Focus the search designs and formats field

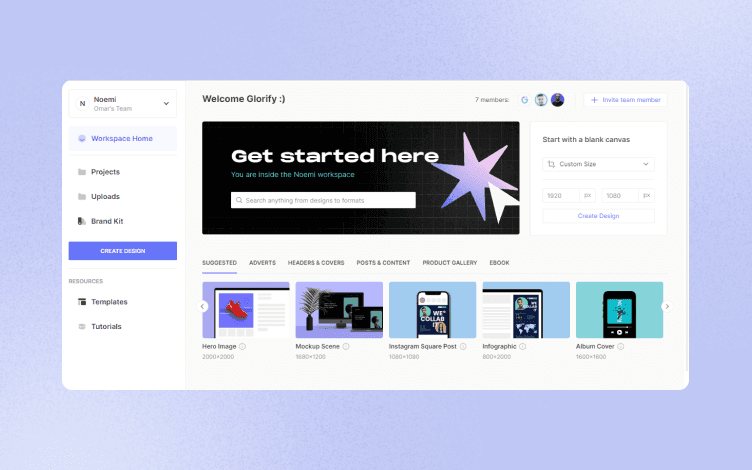pyautogui.click(x=323, y=200)
